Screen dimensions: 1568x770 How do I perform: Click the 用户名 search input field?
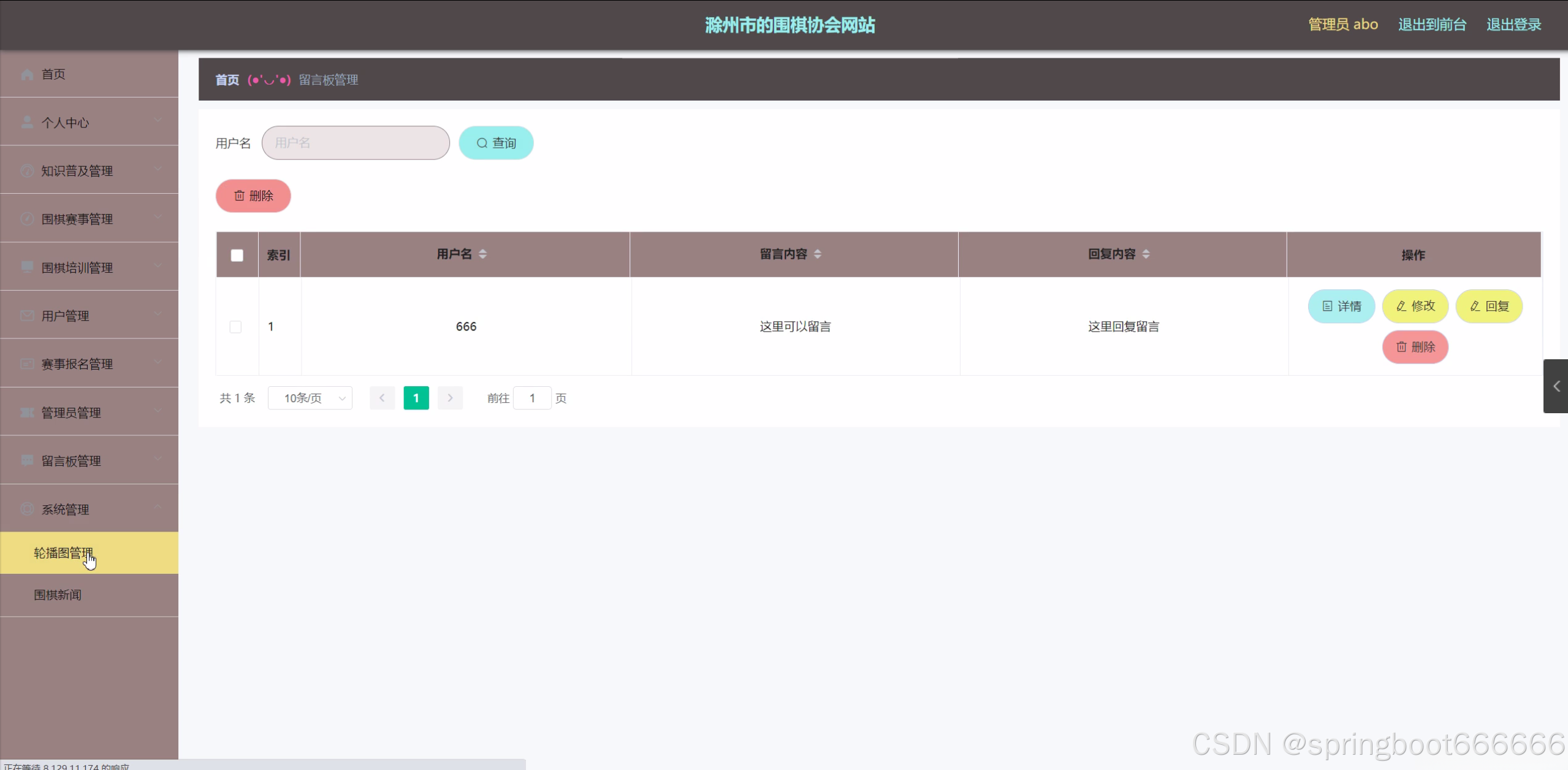pyautogui.click(x=356, y=143)
